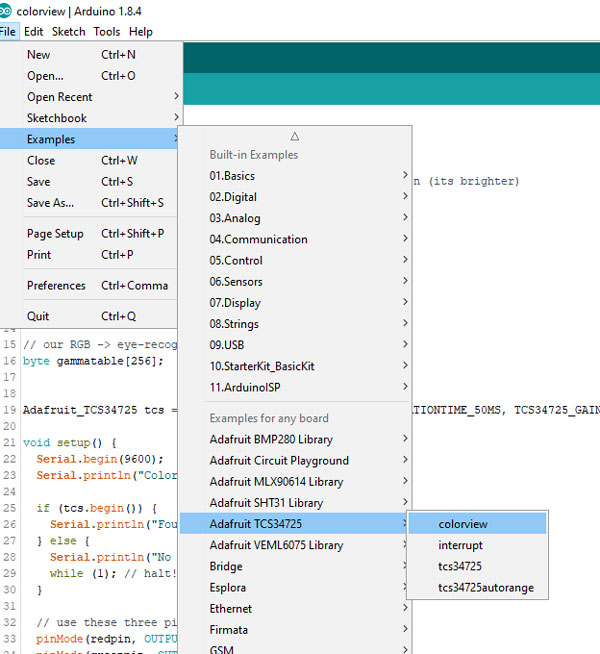Viewport: 600px width, 654px height.
Task: Expand 06.Sensors built-in examples
Action: (236, 282)
